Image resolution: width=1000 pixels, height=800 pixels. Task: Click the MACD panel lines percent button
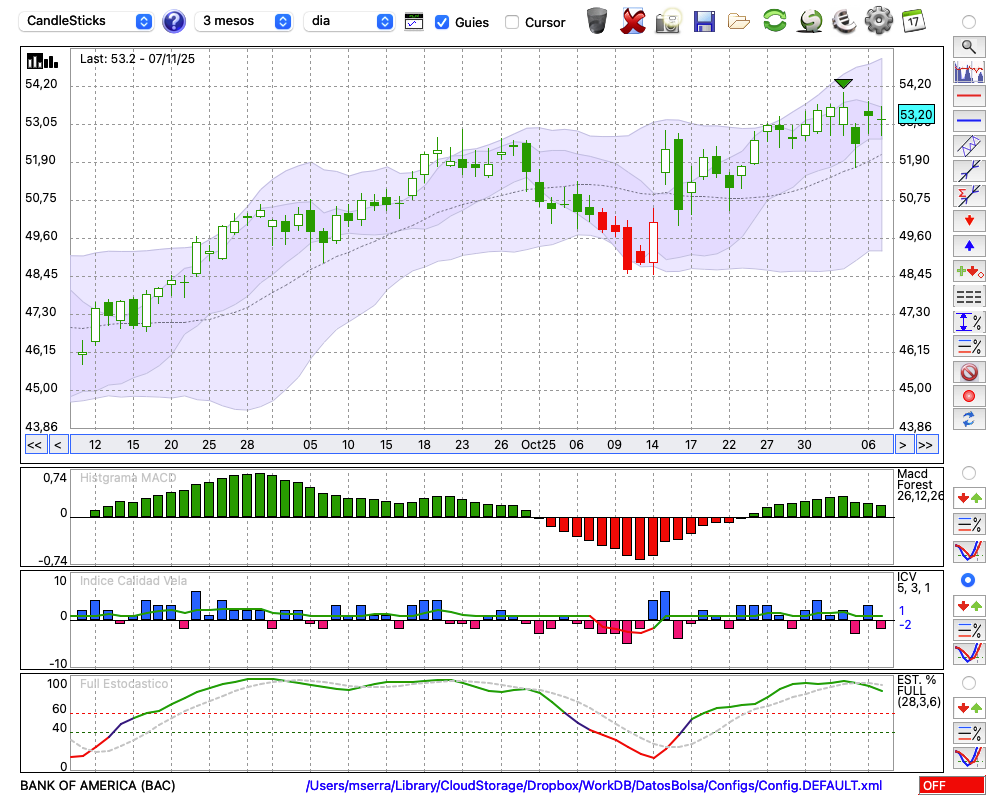pos(969,524)
